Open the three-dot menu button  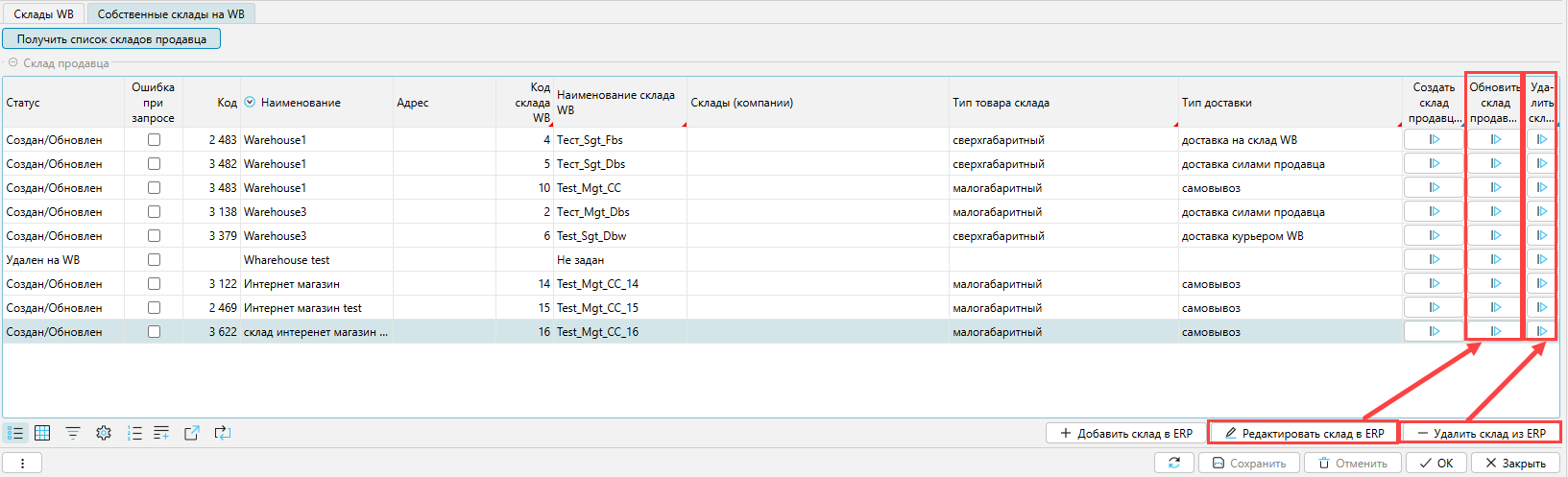pos(23,463)
